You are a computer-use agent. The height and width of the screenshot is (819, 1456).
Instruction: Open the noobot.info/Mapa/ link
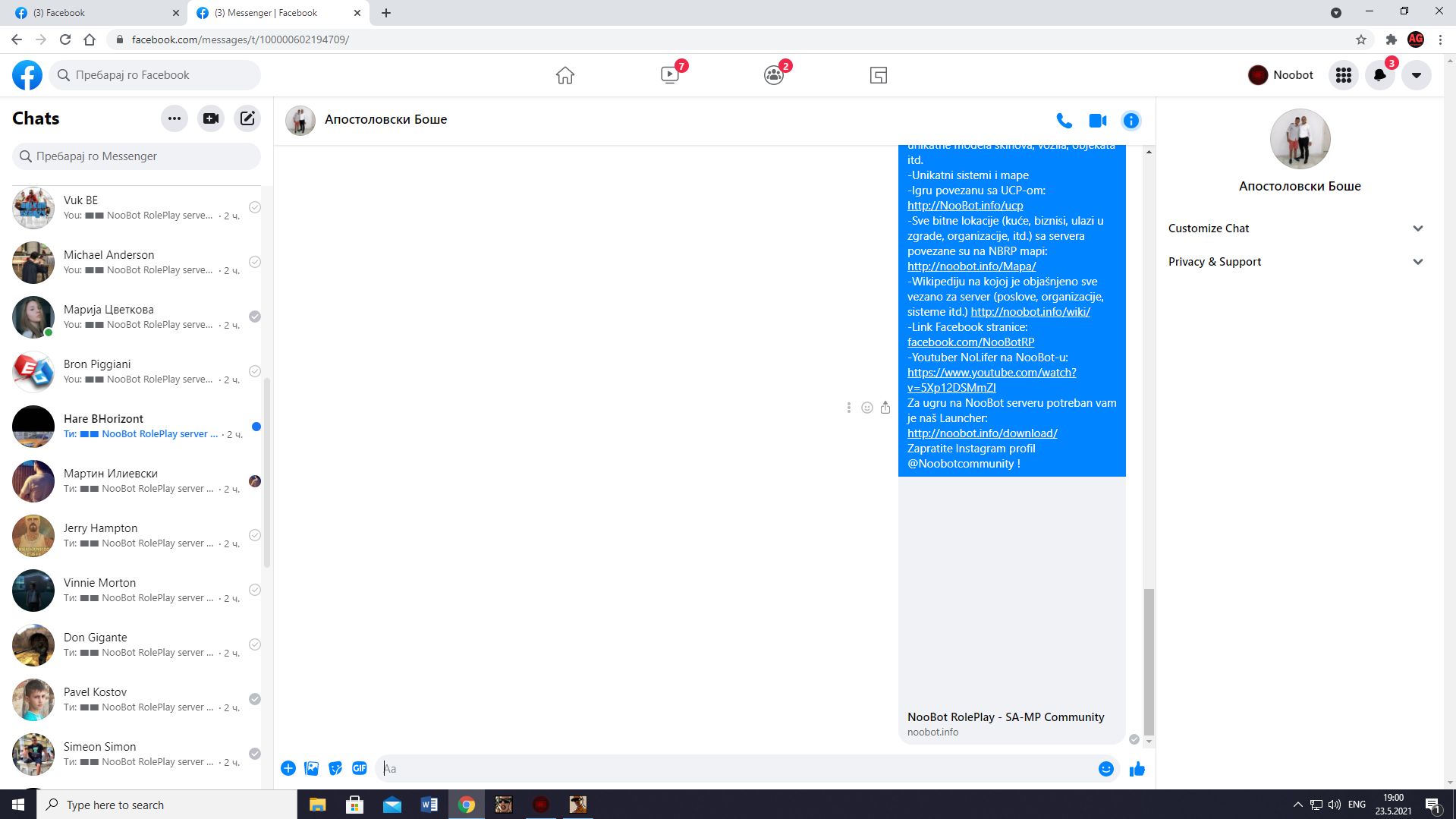[971, 266]
